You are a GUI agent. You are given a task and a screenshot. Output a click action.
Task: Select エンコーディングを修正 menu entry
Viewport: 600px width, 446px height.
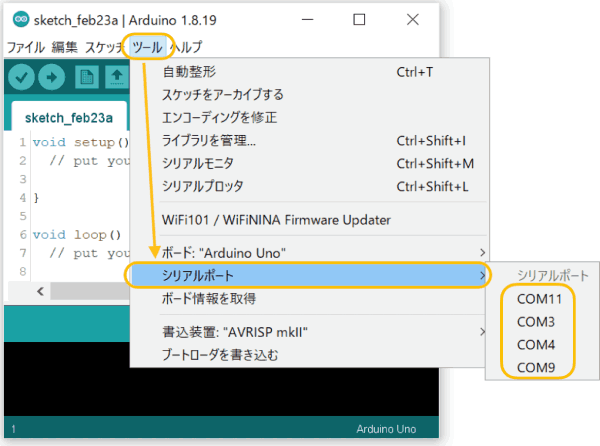click(309, 117)
